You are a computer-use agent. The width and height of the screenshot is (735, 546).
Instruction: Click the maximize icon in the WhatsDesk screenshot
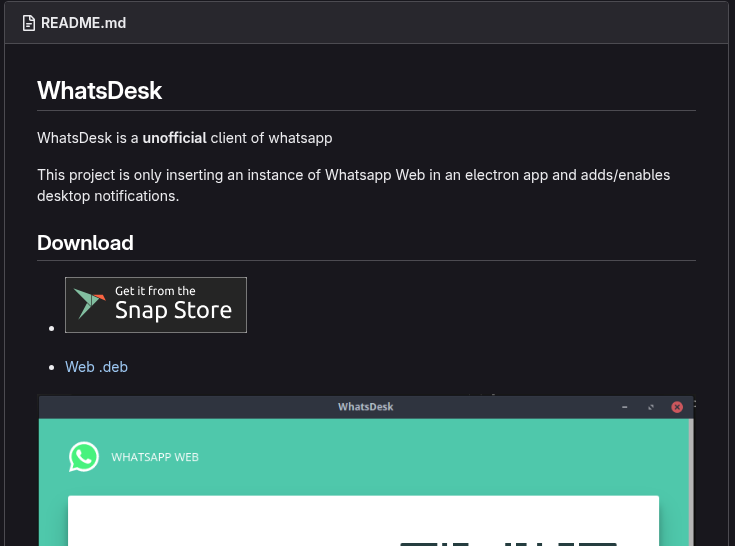(x=651, y=407)
